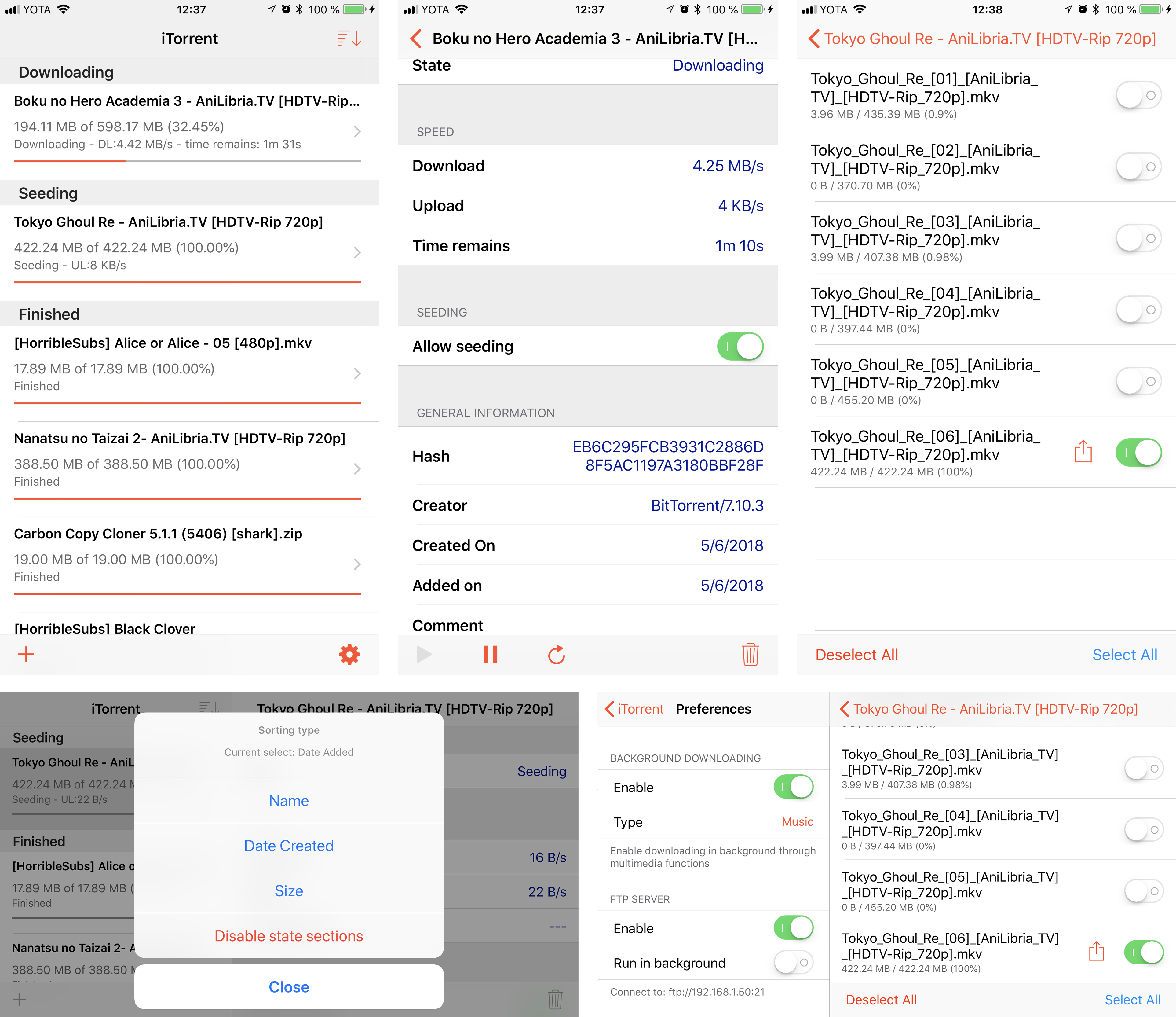
Task: Open Boku no Hero Academia 3 torrent chevron
Action: [x=357, y=132]
